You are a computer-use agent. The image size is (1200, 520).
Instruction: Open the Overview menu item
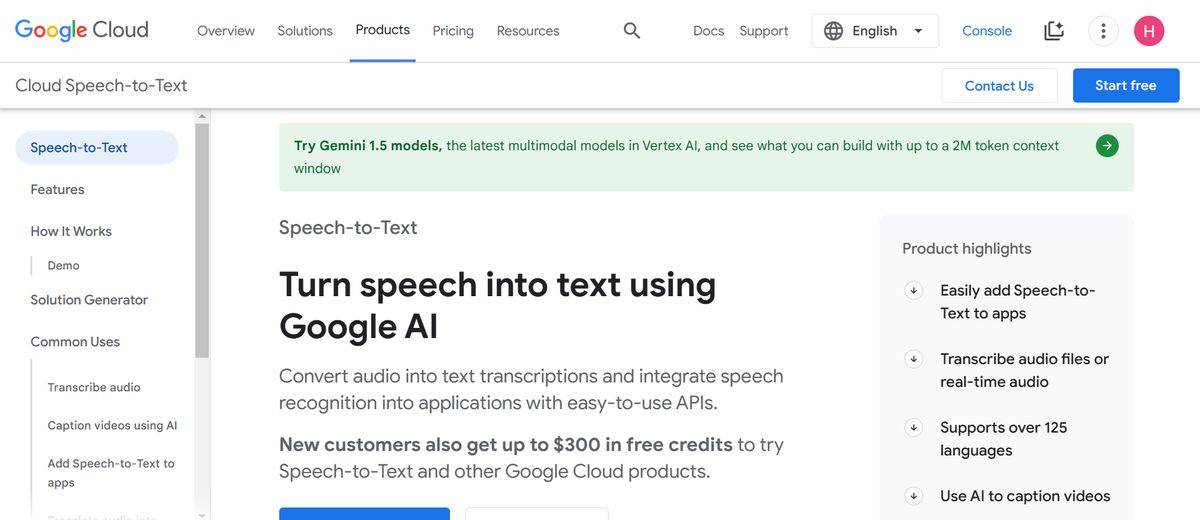pyautogui.click(x=226, y=31)
